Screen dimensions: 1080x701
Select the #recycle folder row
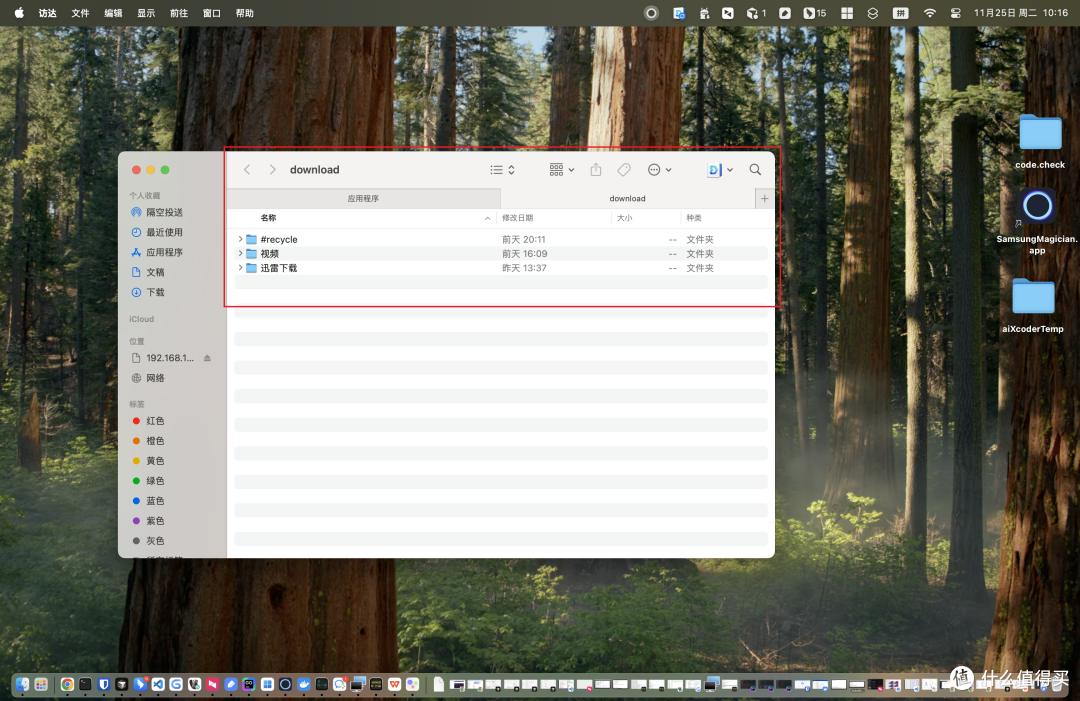pos(501,239)
